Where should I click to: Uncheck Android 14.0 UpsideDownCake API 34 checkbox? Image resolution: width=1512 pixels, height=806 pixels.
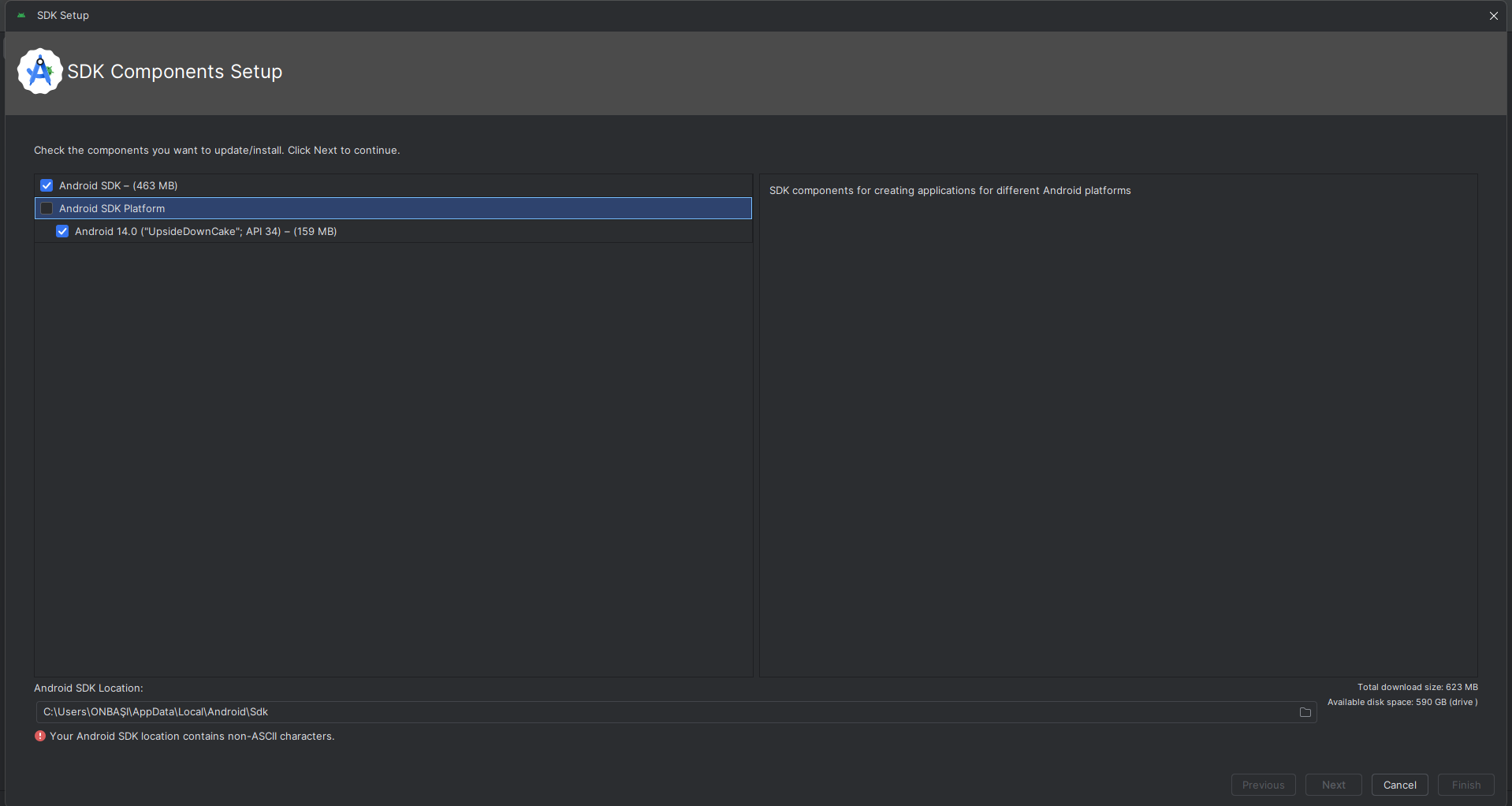tap(62, 231)
